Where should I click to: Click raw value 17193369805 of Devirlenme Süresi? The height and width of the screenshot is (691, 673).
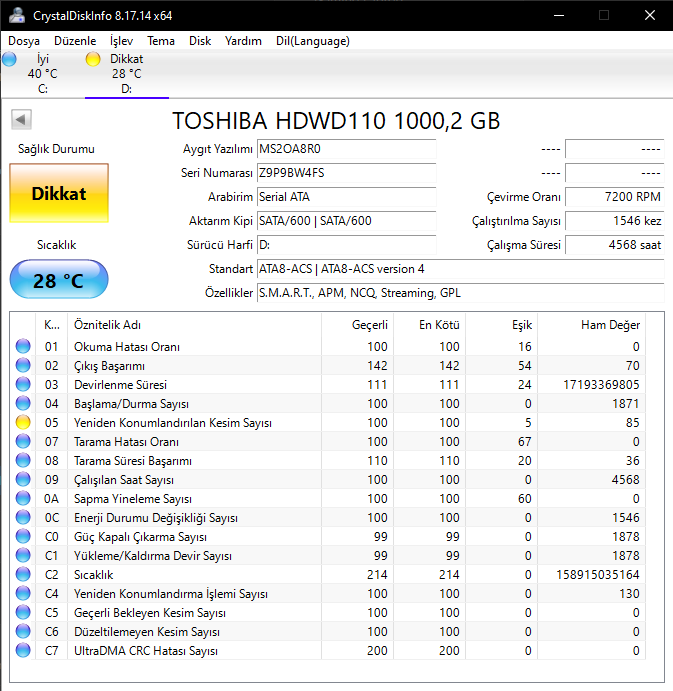[601, 385]
